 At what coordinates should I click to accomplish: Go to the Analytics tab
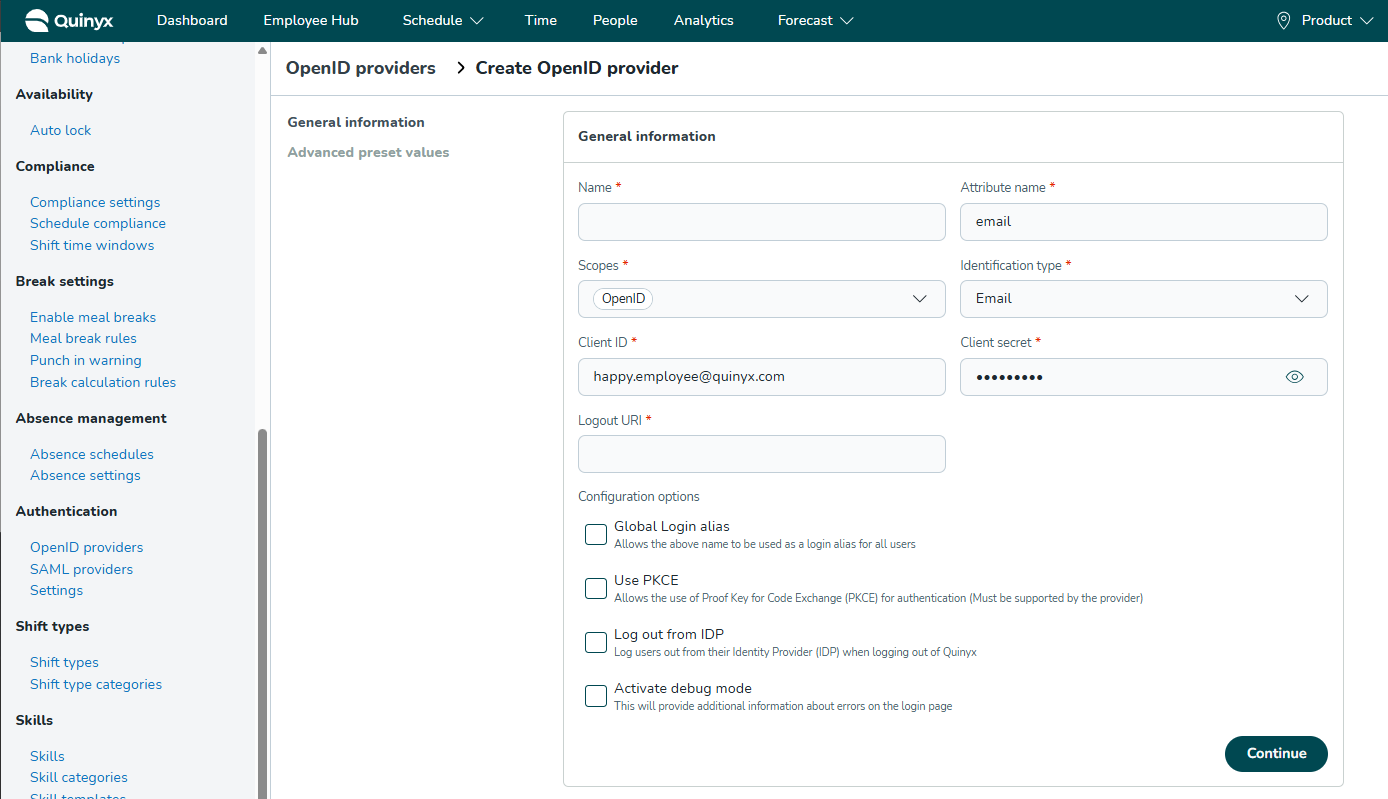(703, 20)
